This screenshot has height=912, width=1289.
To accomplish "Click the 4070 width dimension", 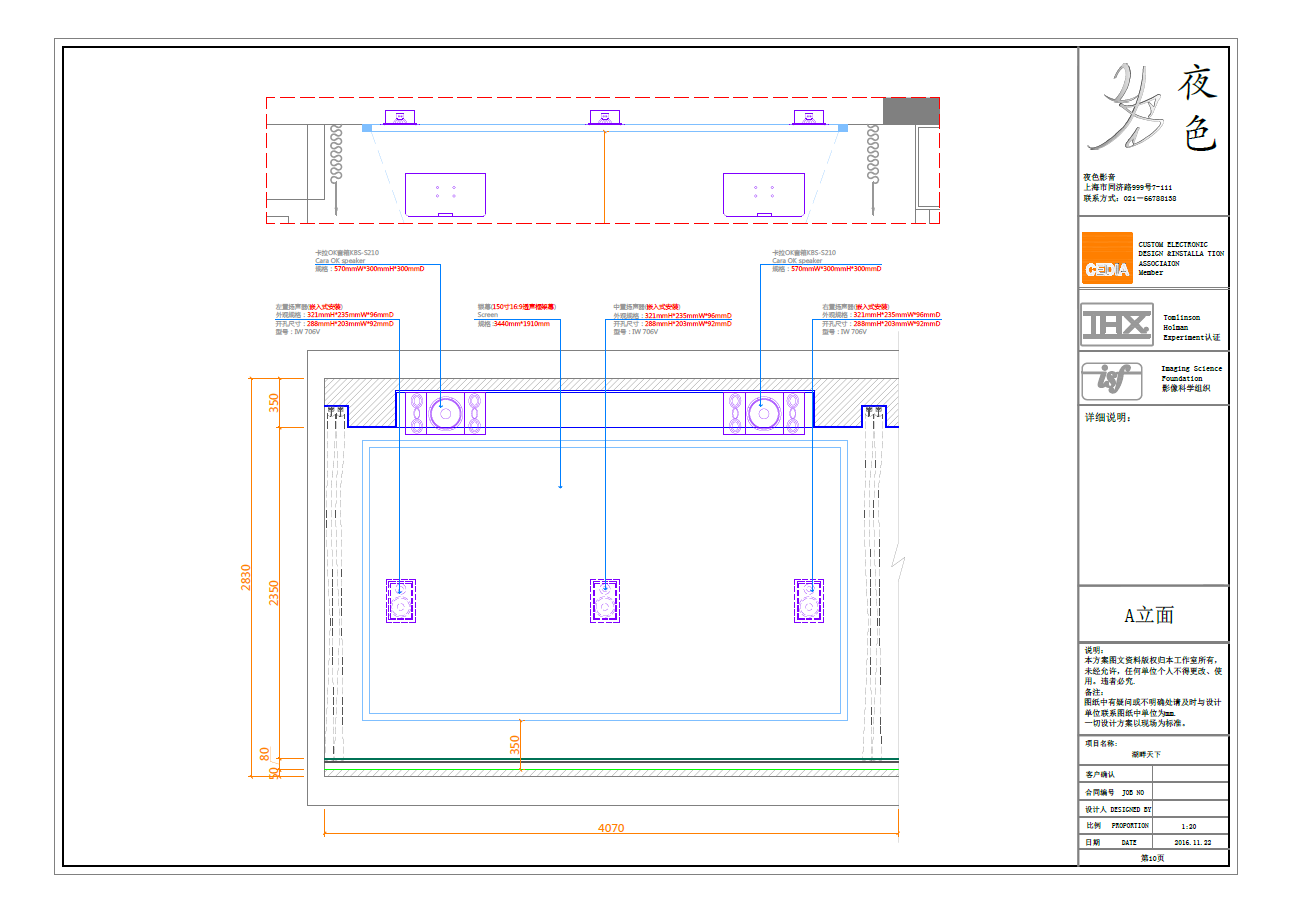I will (x=611, y=828).
